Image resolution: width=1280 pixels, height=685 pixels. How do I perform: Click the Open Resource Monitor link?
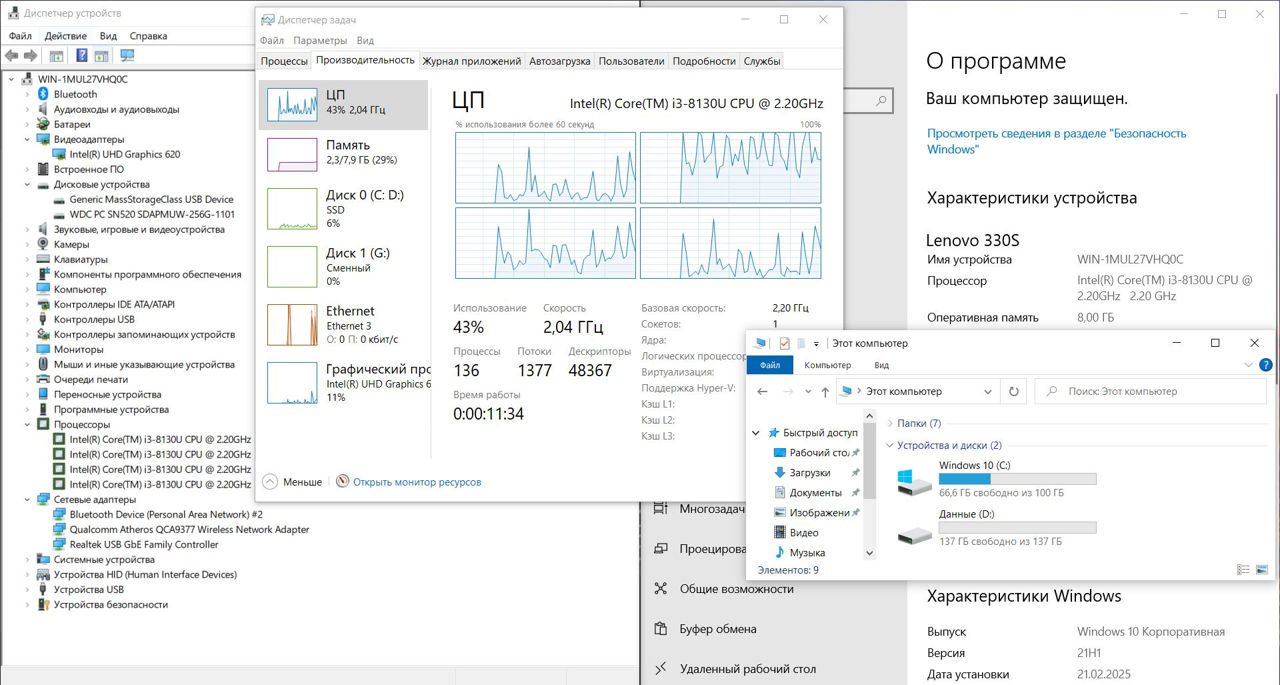click(416, 482)
